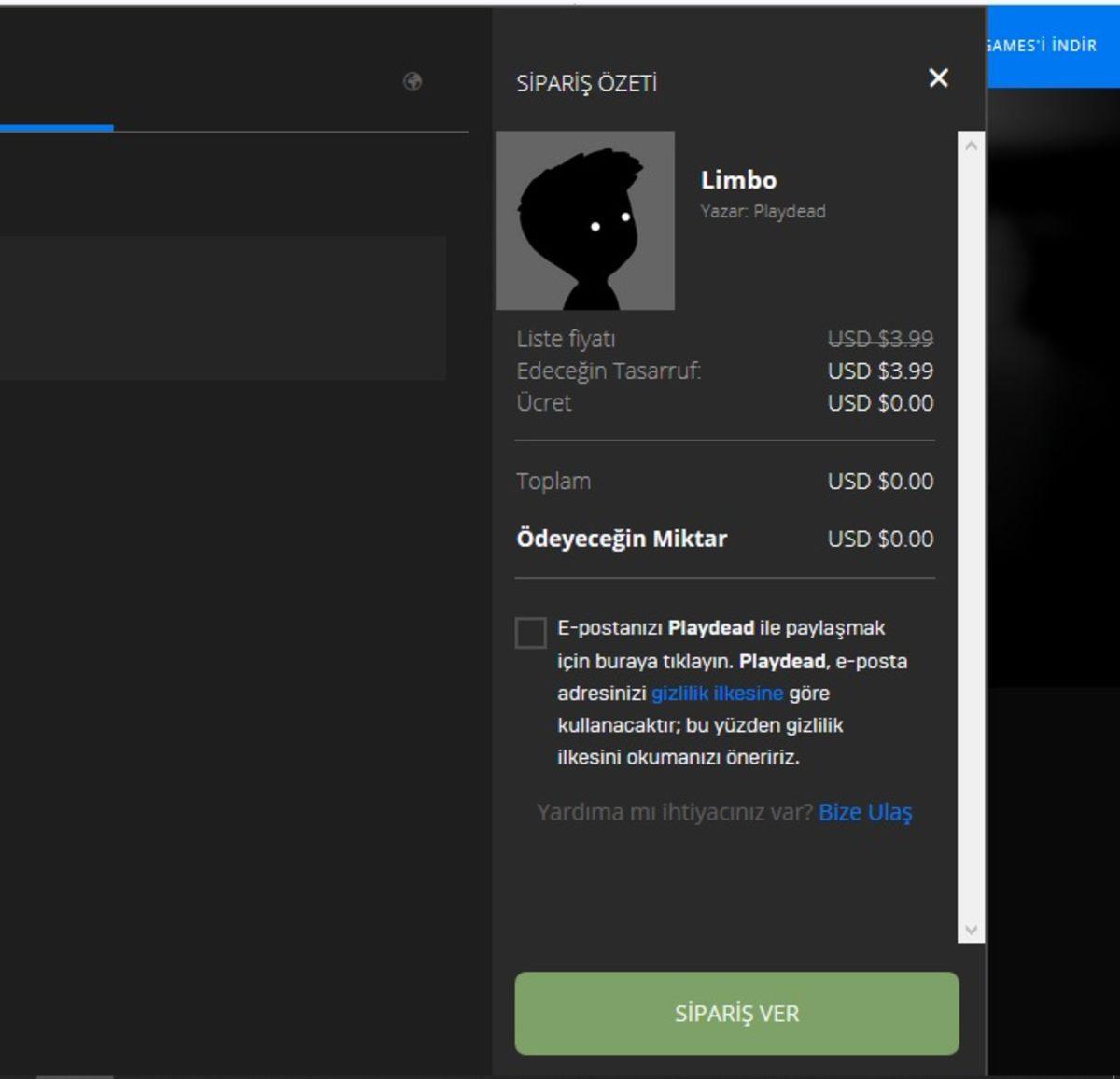Click the scrollbar up arrow
The height and width of the screenshot is (1079, 1120).
click(969, 145)
